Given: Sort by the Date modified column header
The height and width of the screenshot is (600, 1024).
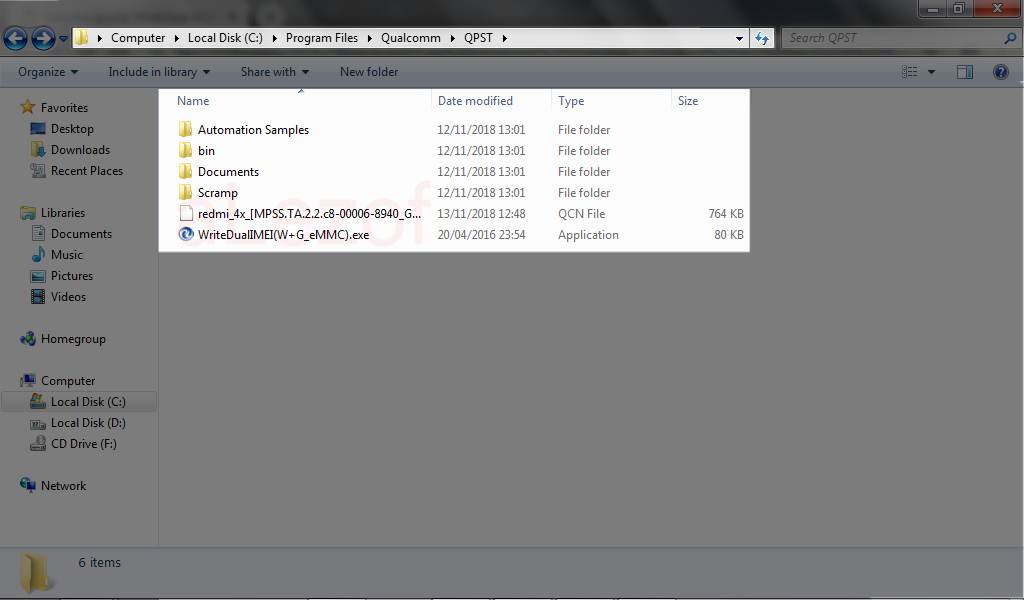Looking at the screenshot, I should tap(475, 101).
